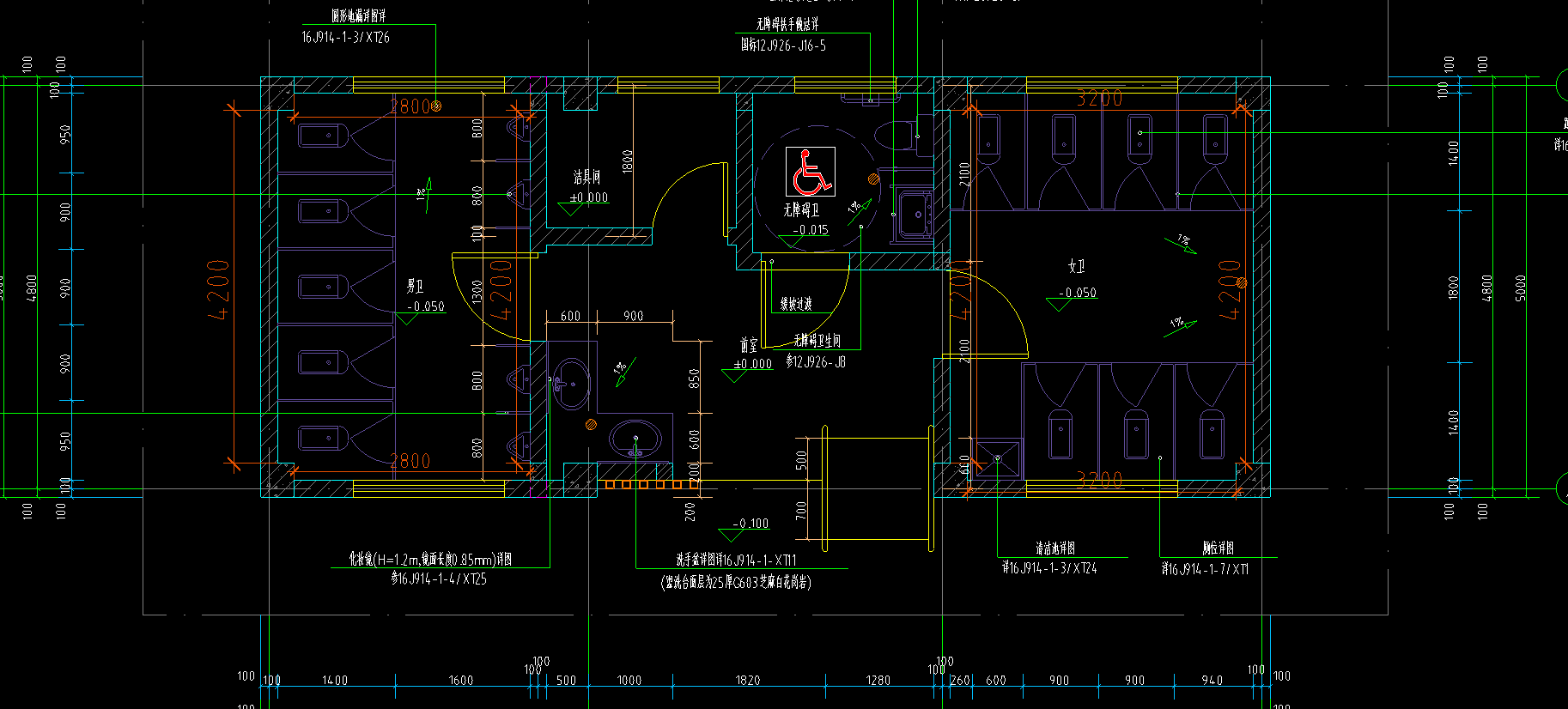The width and height of the screenshot is (1568, 709).
Task: Select the 5000 overall dimension at right
Action: [1521, 288]
